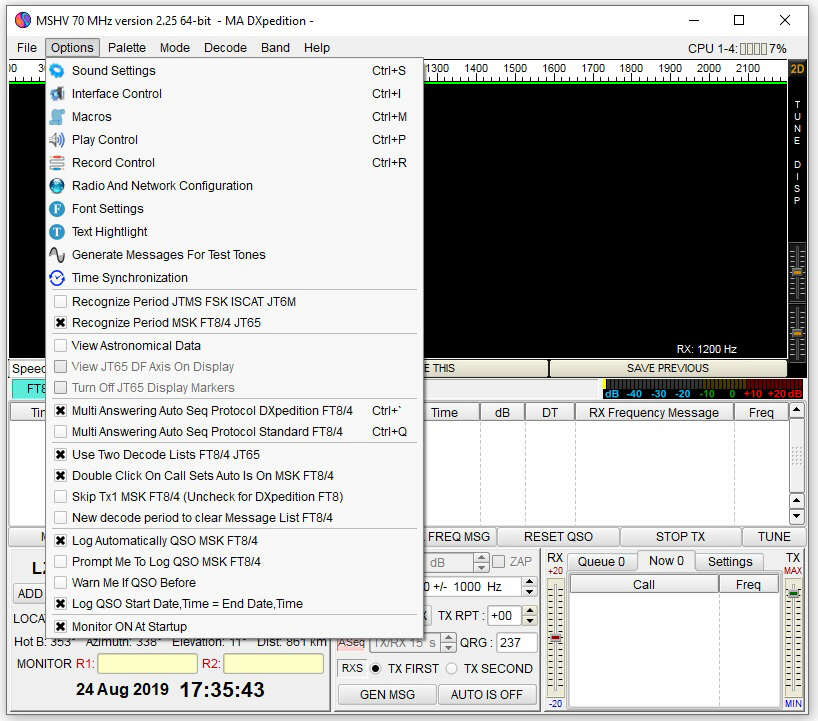Open the File menu
Image resolution: width=818 pixels, height=721 pixels.
coord(27,48)
